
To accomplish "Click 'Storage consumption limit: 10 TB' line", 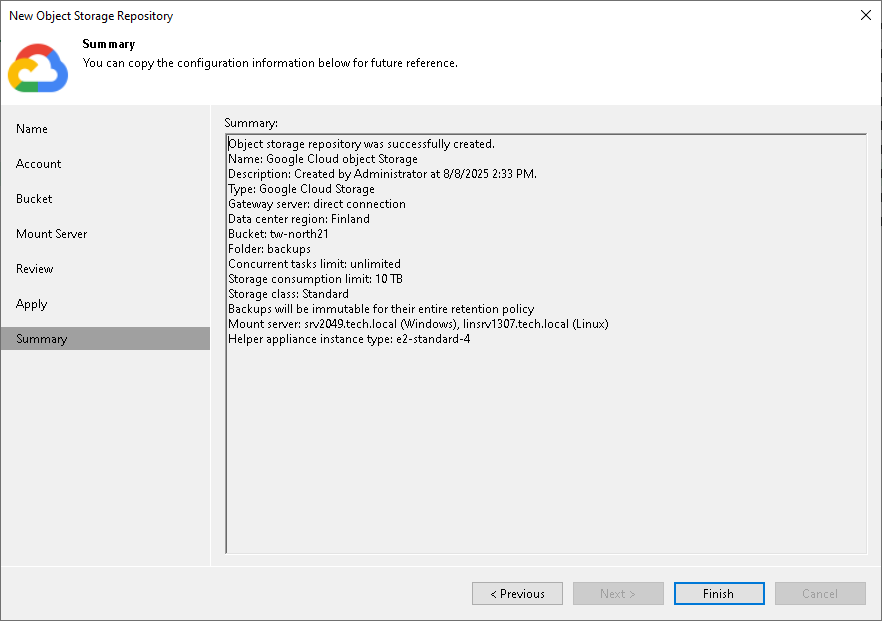I will click(x=315, y=279).
